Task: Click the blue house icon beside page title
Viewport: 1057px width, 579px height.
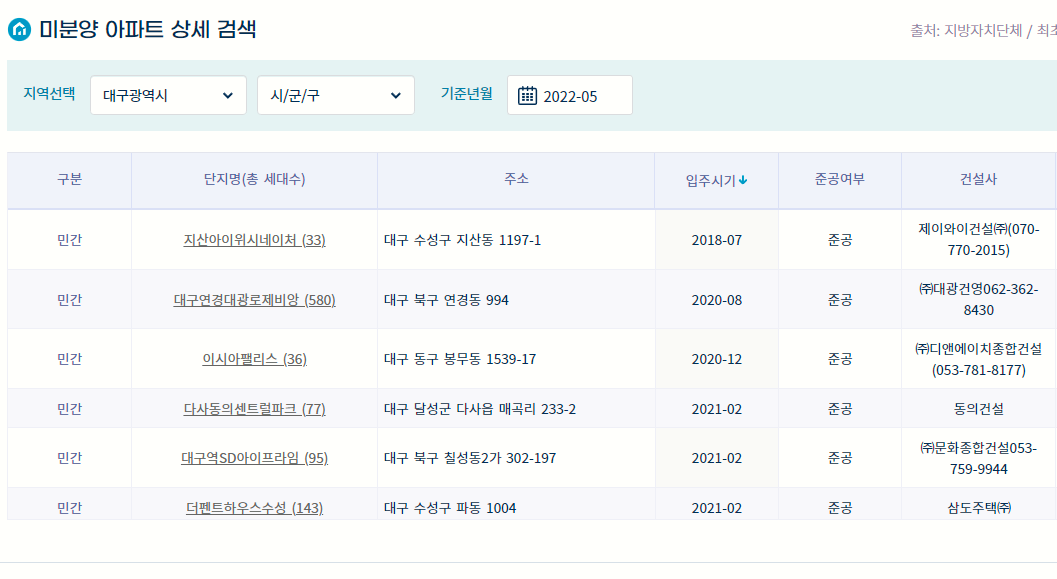Action: [x=20, y=30]
